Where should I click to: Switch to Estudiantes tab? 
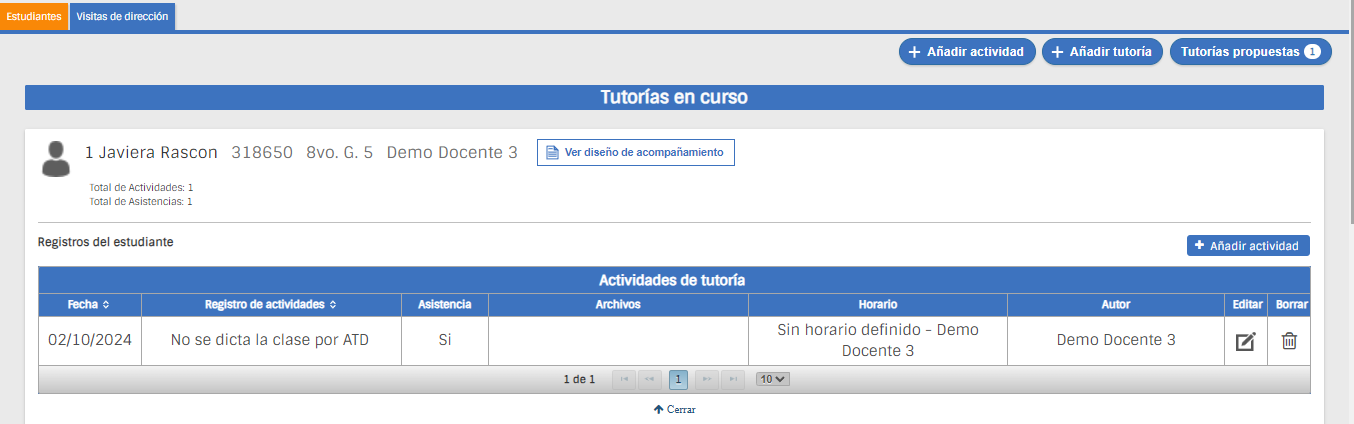click(x=34, y=17)
